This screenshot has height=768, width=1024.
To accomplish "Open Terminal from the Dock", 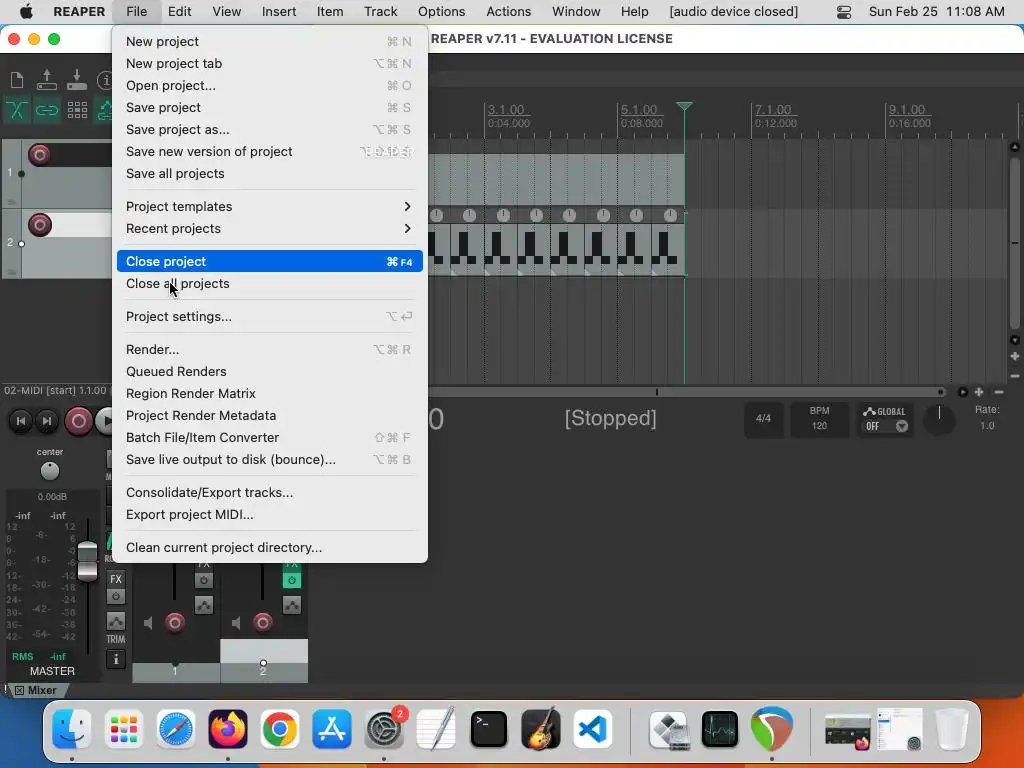I will [488, 729].
